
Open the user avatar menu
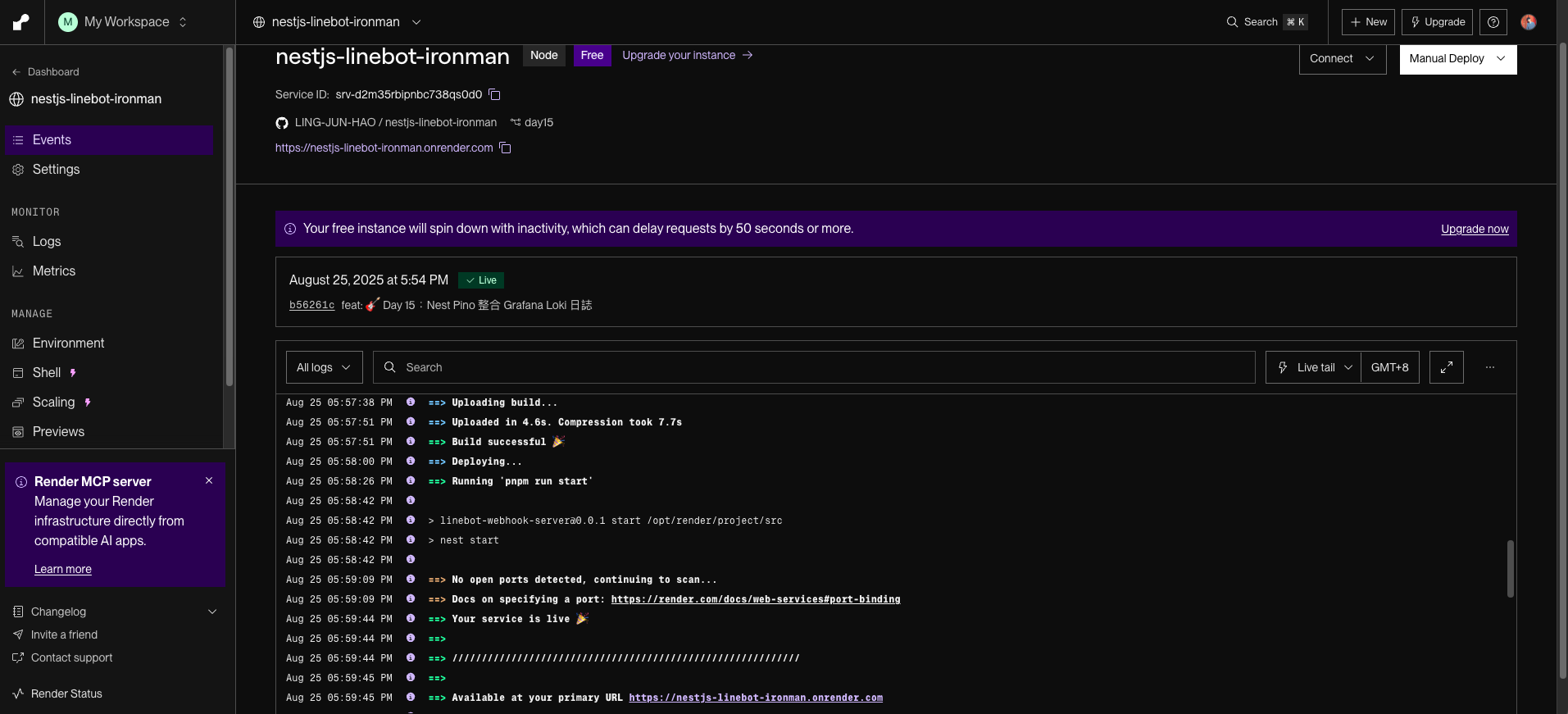click(x=1529, y=22)
